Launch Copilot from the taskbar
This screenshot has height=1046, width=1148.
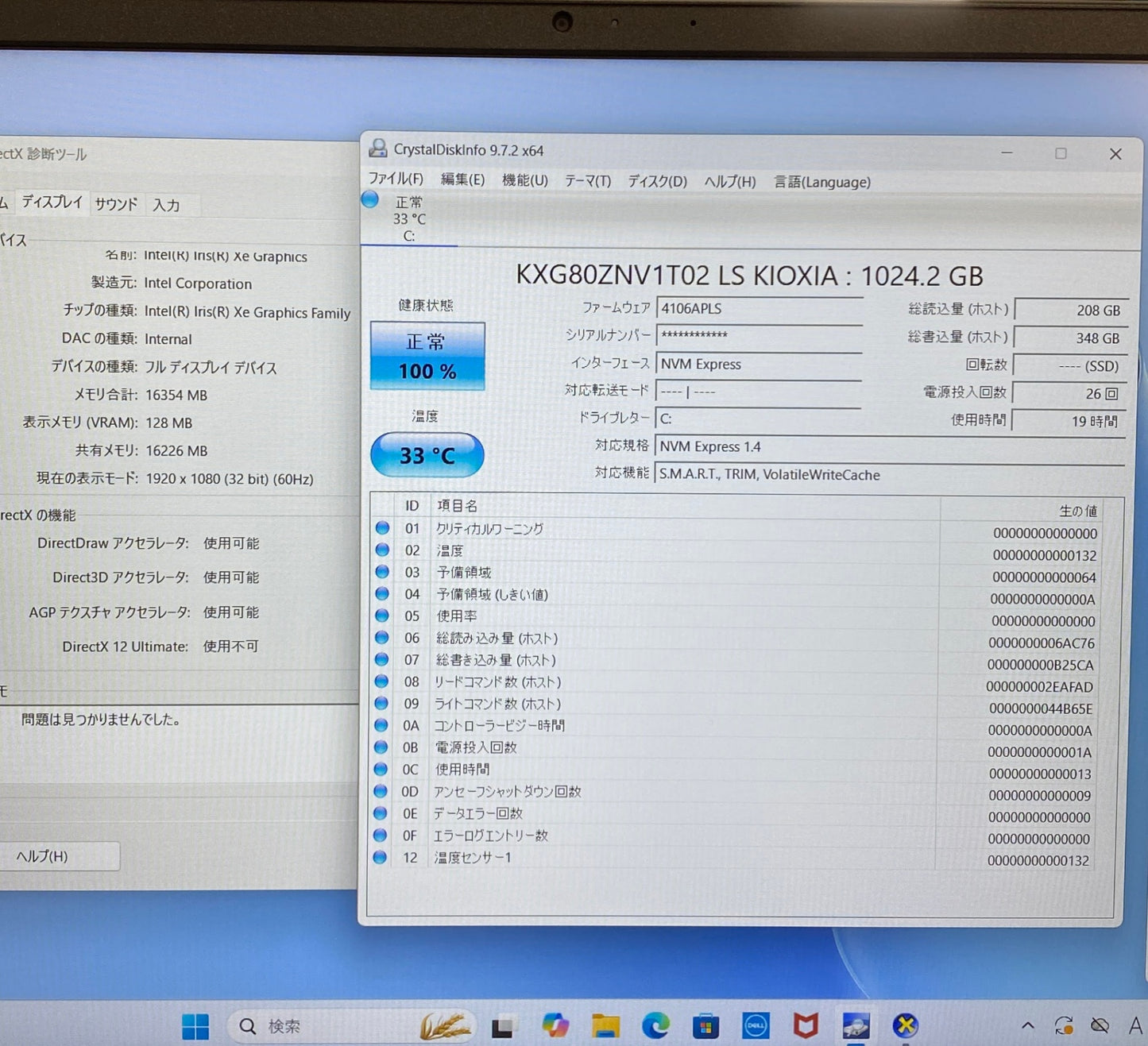click(555, 1025)
